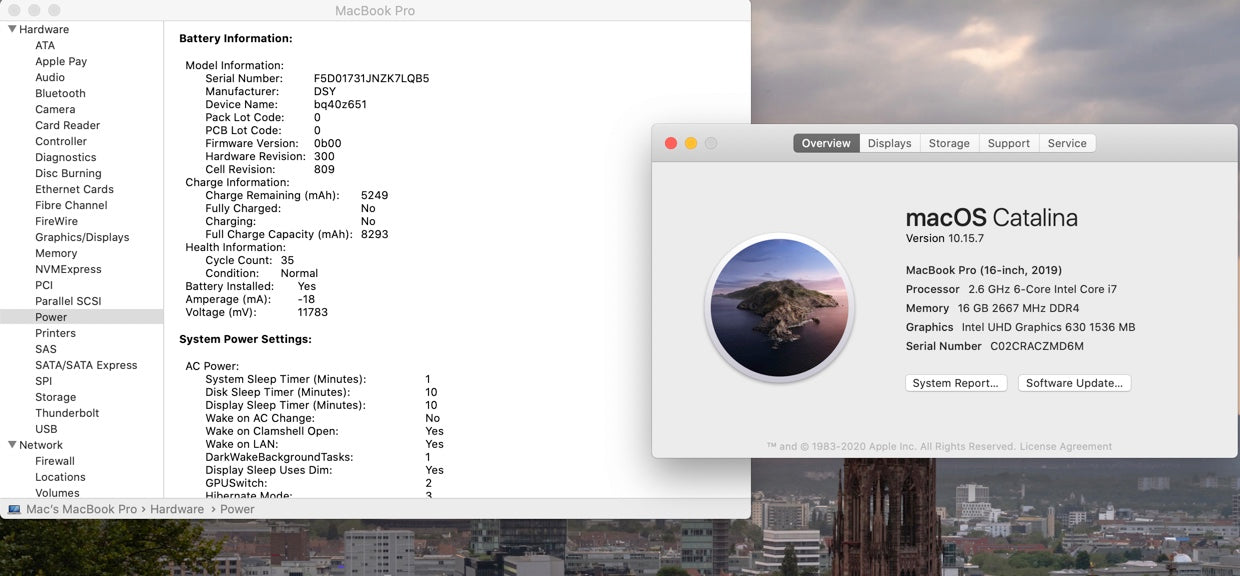Open Software Update
The height and width of the screenshot is (576, 1240).
point(1074,383)
